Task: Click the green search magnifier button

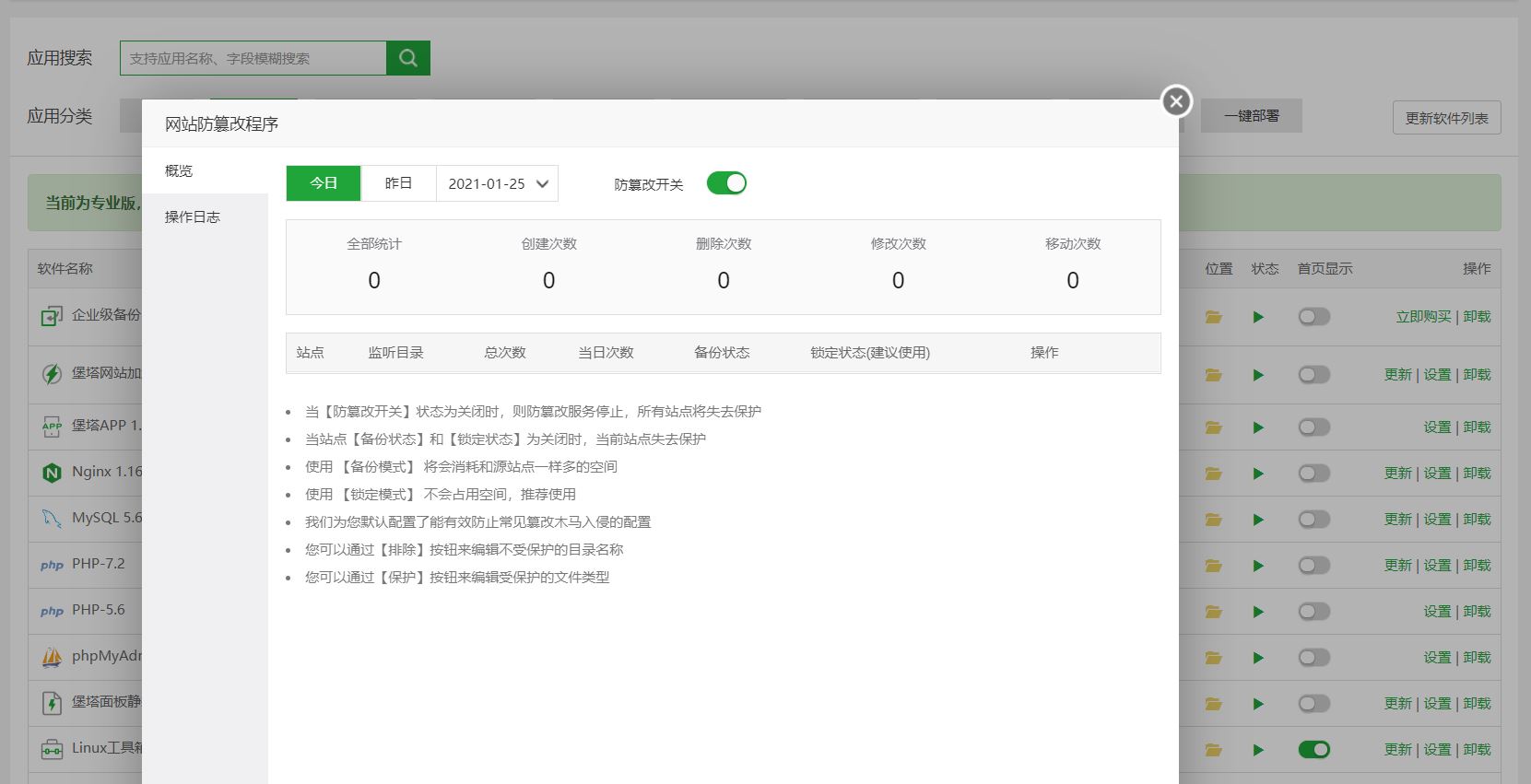Action: [408, 58]
